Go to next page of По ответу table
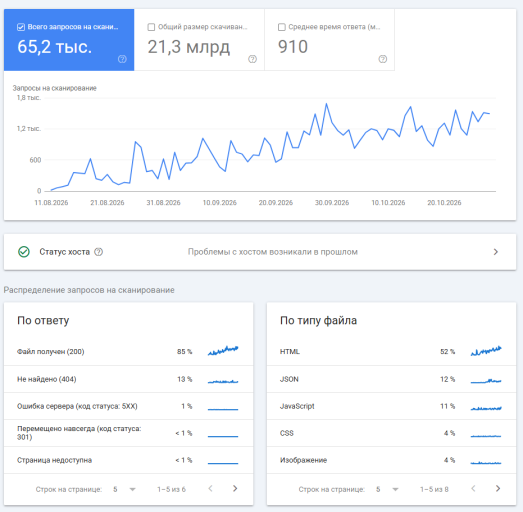The height and width of the screenshot is (512, 523). click(x=235, y=488)
